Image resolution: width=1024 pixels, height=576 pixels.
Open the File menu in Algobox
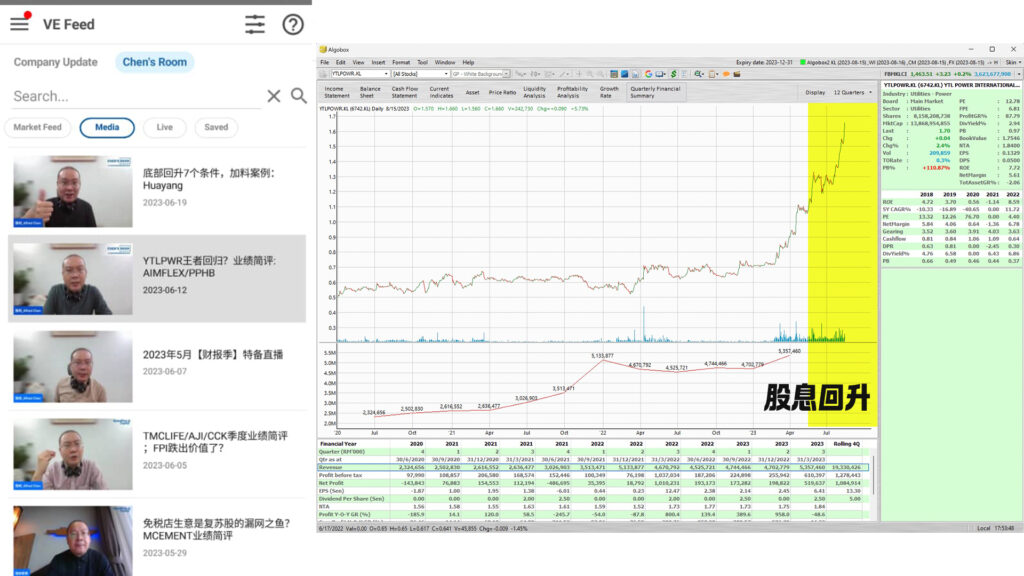[x=325, y=63]
